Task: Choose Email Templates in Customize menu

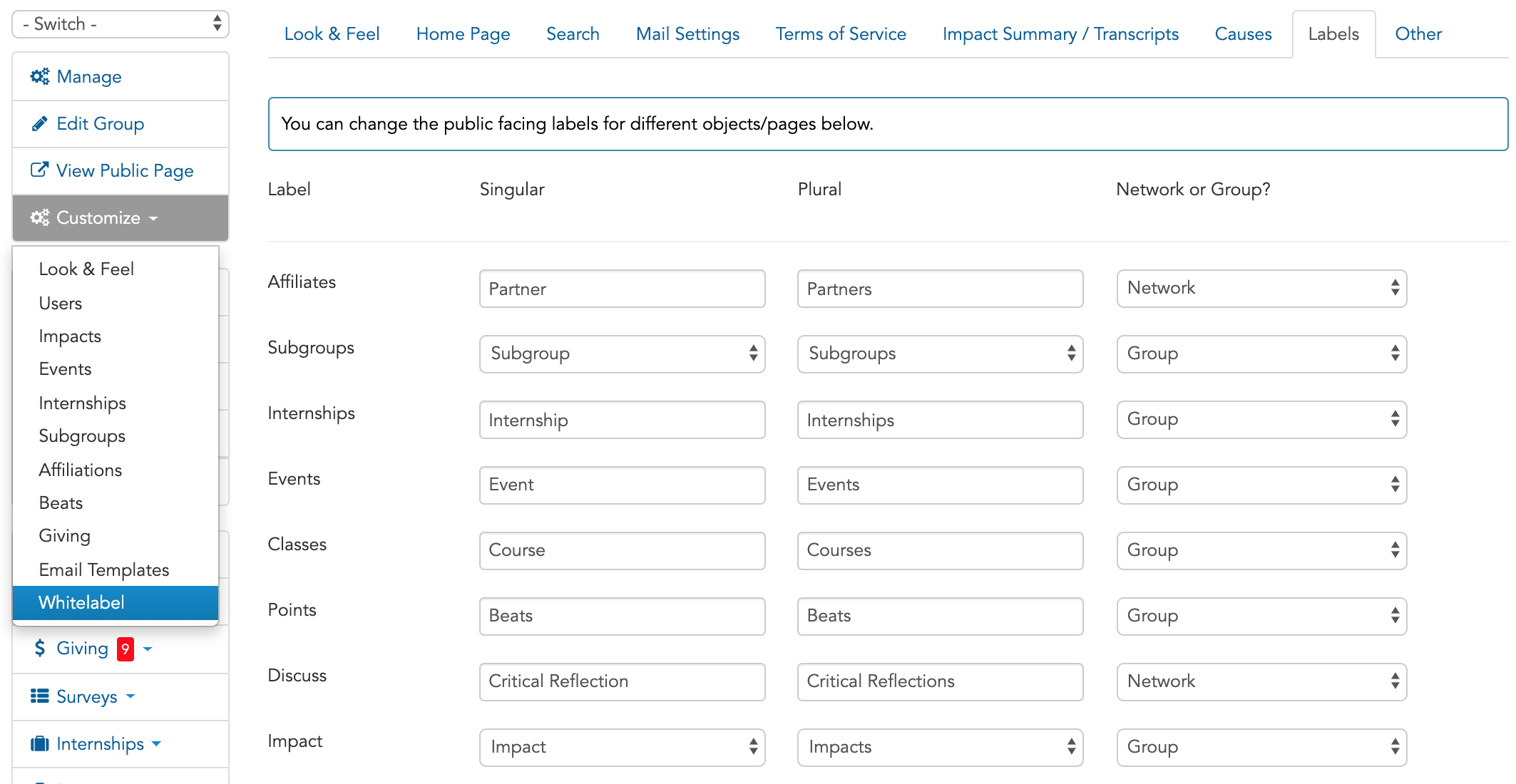Action: [116, 569]
